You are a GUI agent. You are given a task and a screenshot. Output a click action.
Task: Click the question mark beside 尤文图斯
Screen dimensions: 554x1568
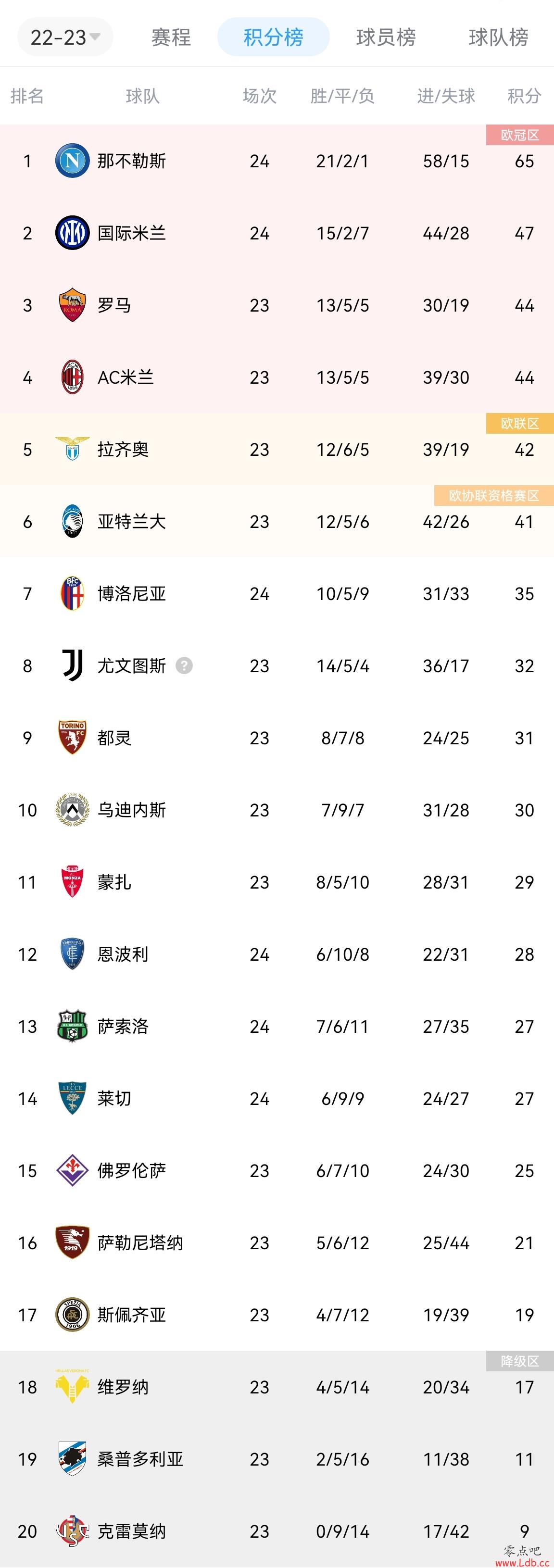[x=184, y=665]
